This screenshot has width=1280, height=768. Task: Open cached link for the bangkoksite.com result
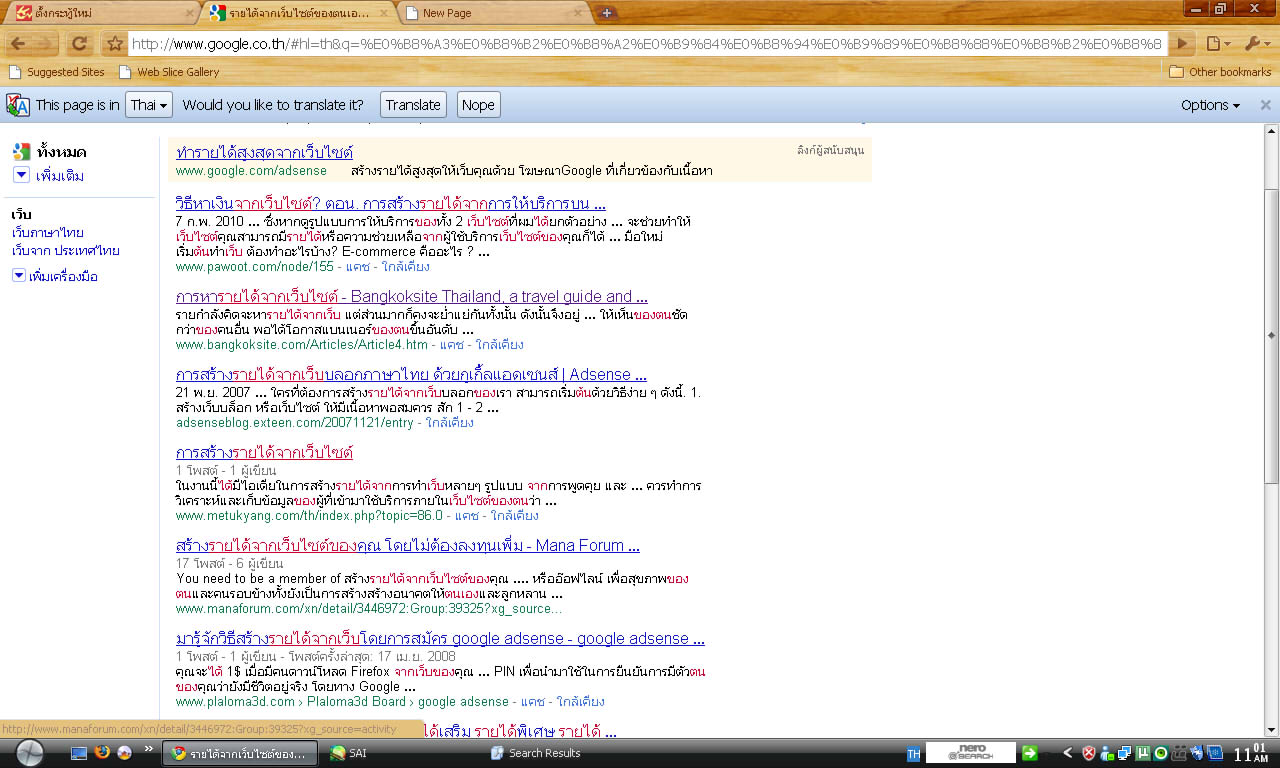point(452,345)
